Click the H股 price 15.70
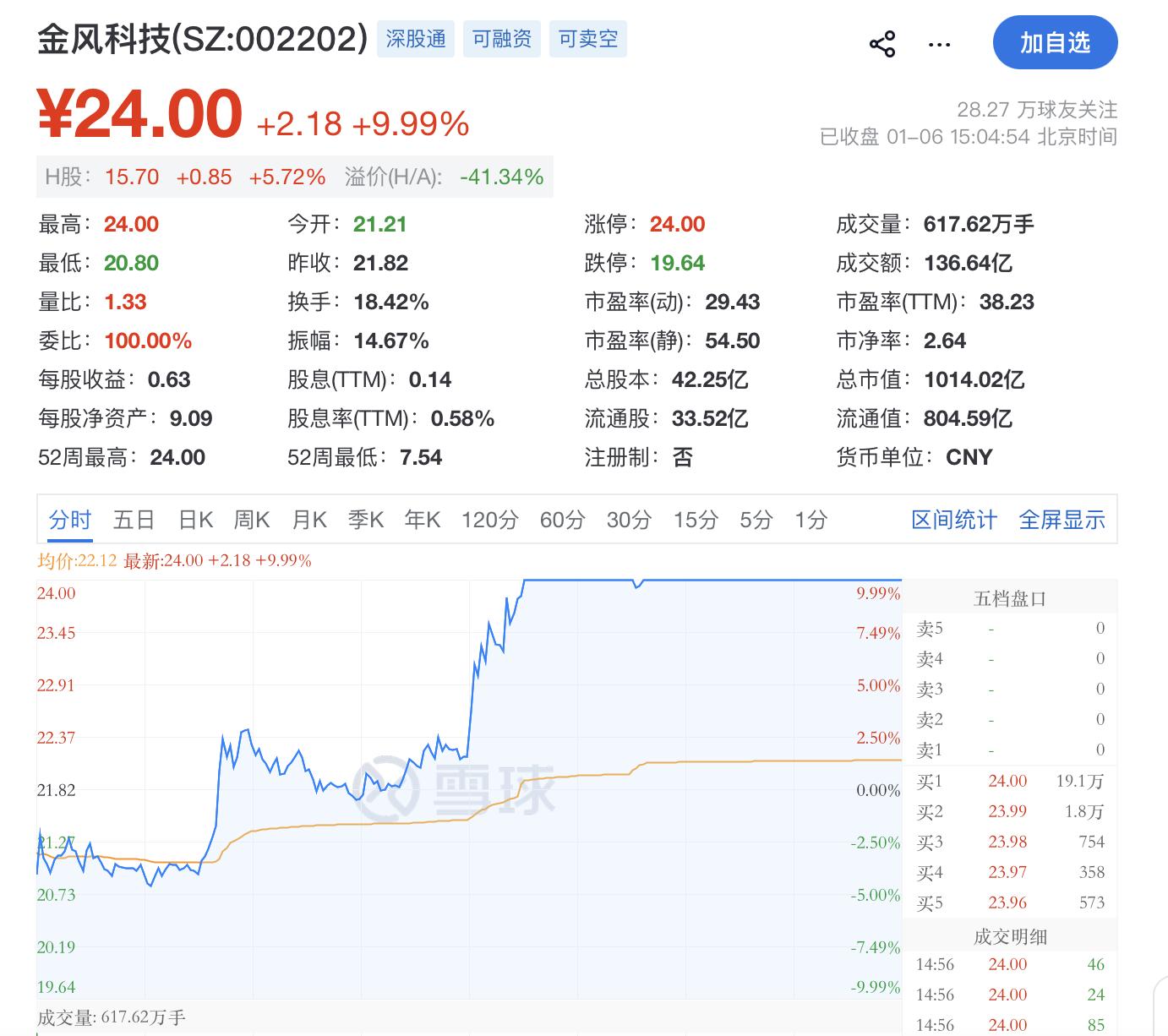Viewport: 1168px width, 1036px height. pyautogui.click(x=132, y=177)
